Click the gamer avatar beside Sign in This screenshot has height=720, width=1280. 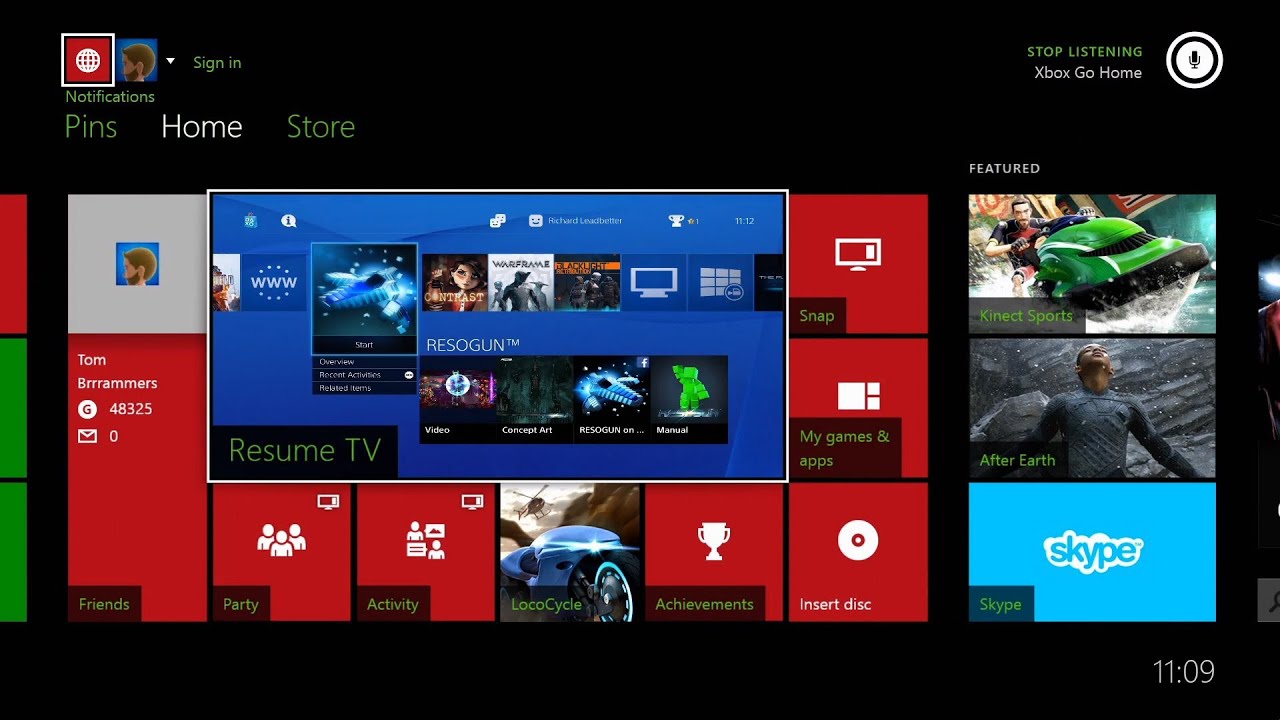tap(137, 61)
